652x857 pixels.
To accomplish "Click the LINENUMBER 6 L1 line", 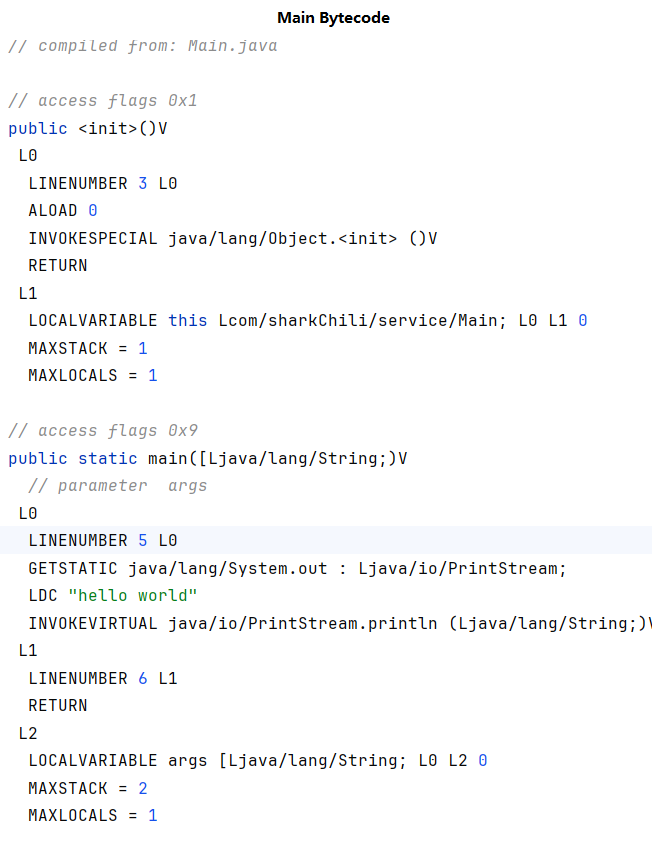I will pyautogui.click(x=102, y=678).
